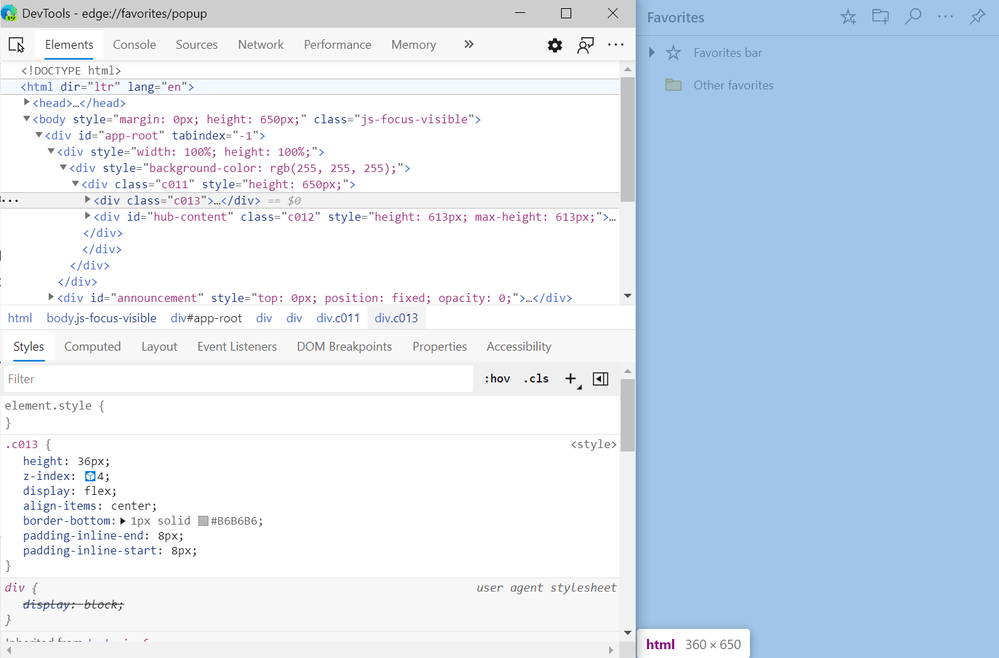Search favorites with magnifier icon
Image resolution: width=999 pixels, height=658 pixels.
click(x=913, y=17)
